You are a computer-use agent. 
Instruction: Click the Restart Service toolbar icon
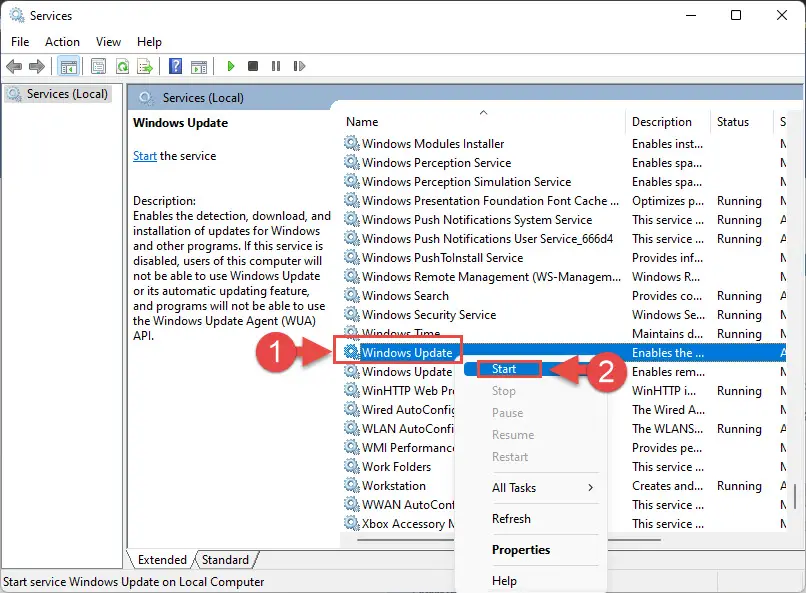coord(299,66)
